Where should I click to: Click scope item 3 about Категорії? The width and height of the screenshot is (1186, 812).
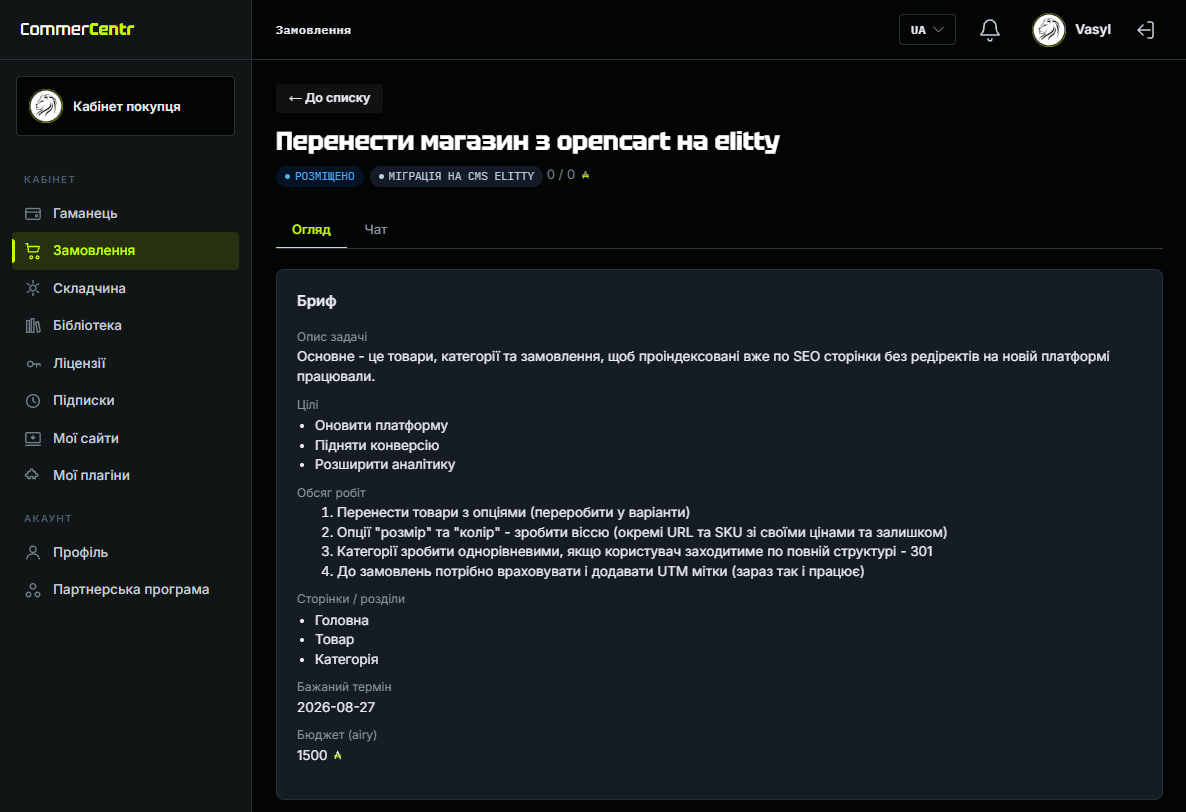634,551
